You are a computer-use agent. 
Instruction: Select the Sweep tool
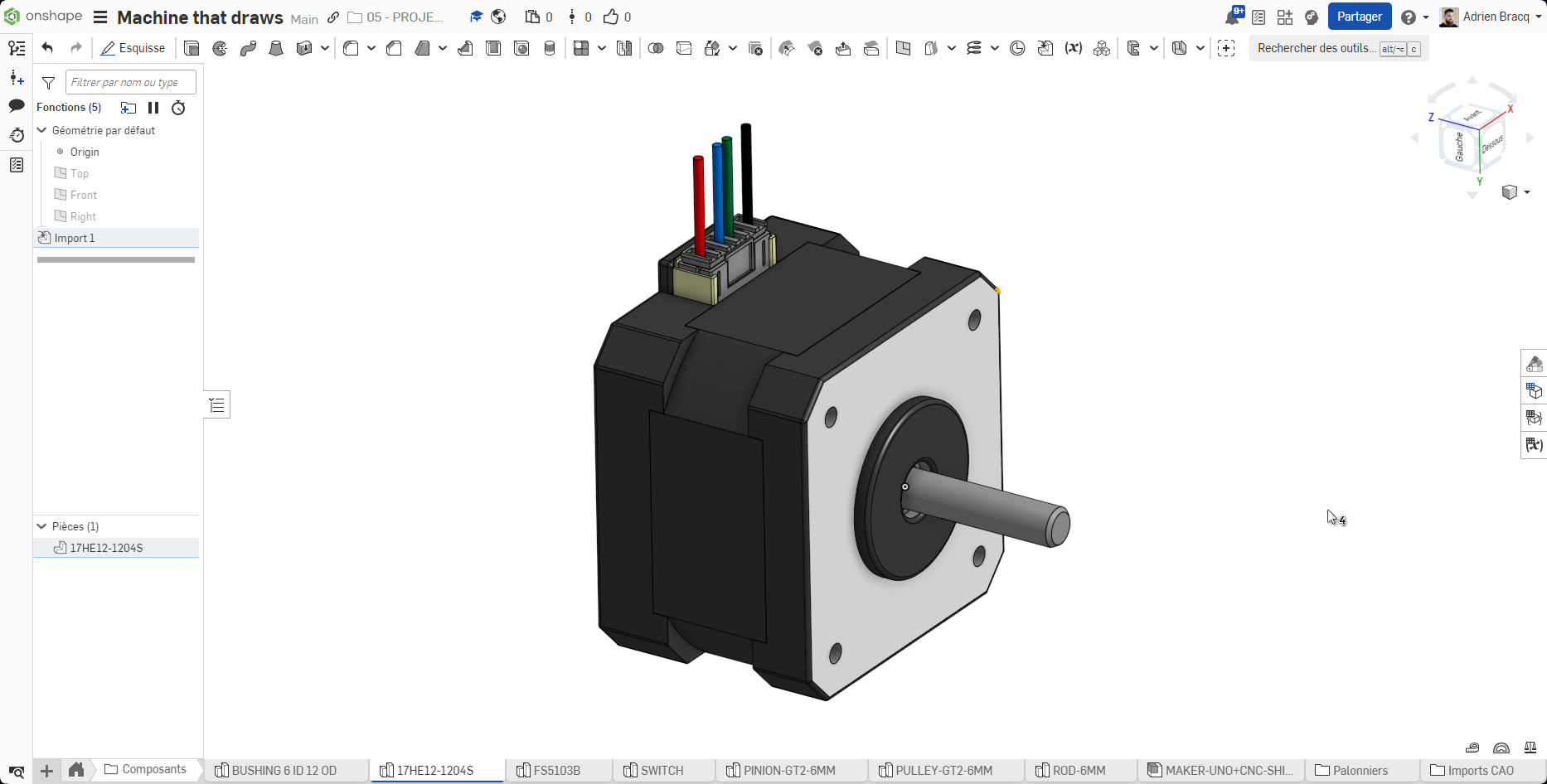248,48
